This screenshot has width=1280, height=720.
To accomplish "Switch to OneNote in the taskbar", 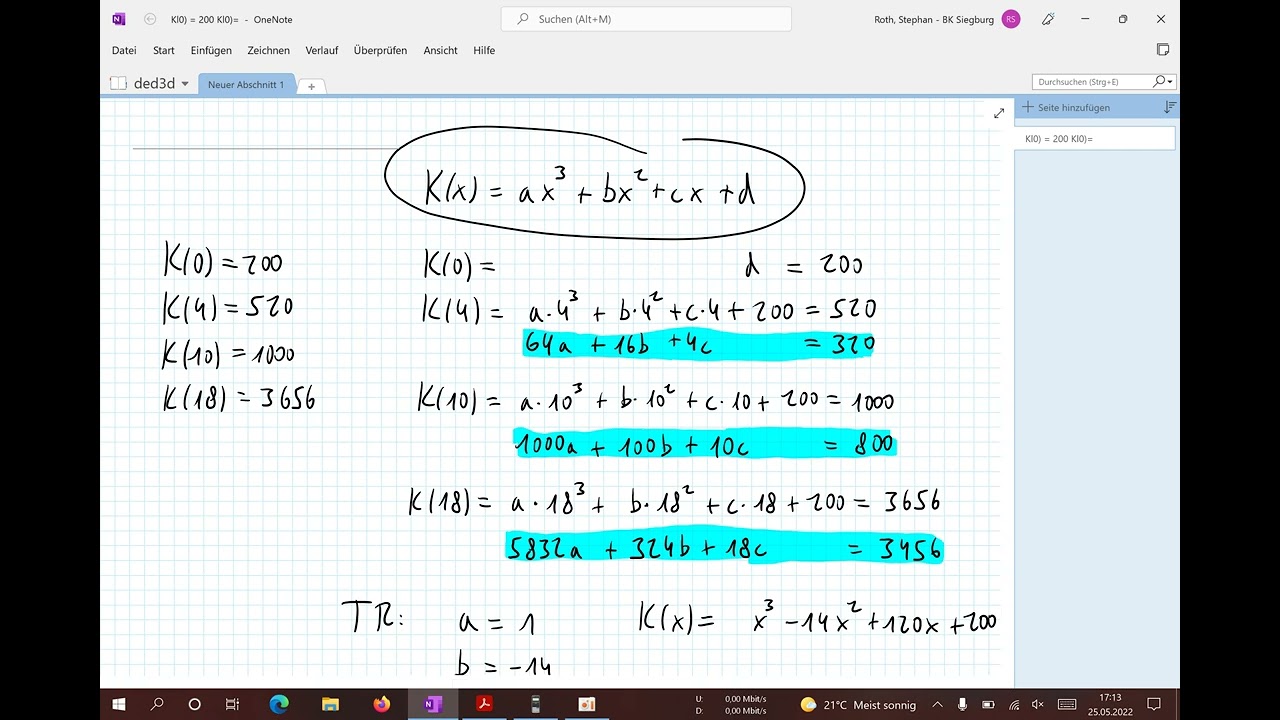I will coord(432,704).
